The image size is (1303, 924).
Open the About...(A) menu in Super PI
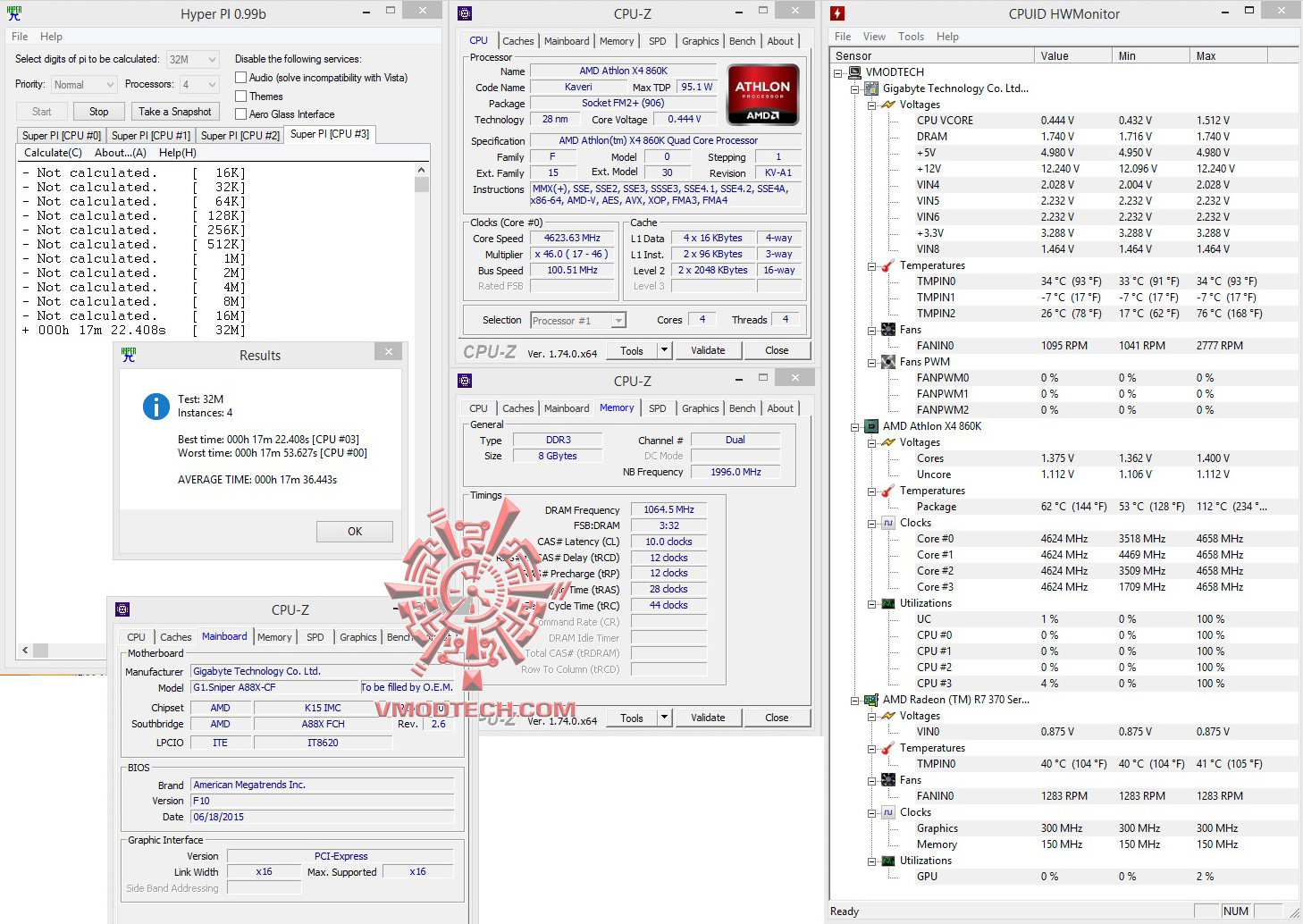[121, 153]
